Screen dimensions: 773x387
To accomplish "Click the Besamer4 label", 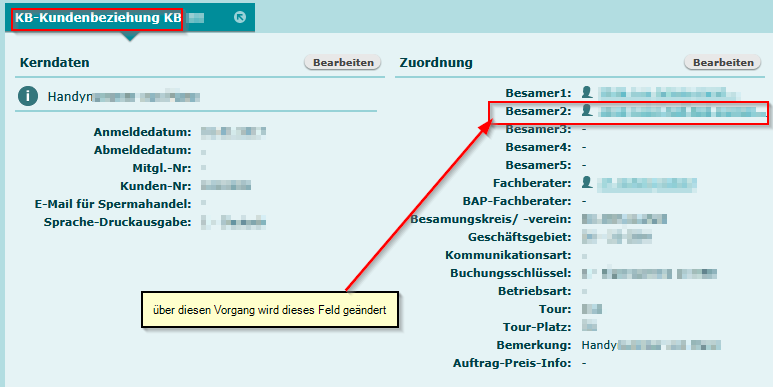I will [538, 147].
